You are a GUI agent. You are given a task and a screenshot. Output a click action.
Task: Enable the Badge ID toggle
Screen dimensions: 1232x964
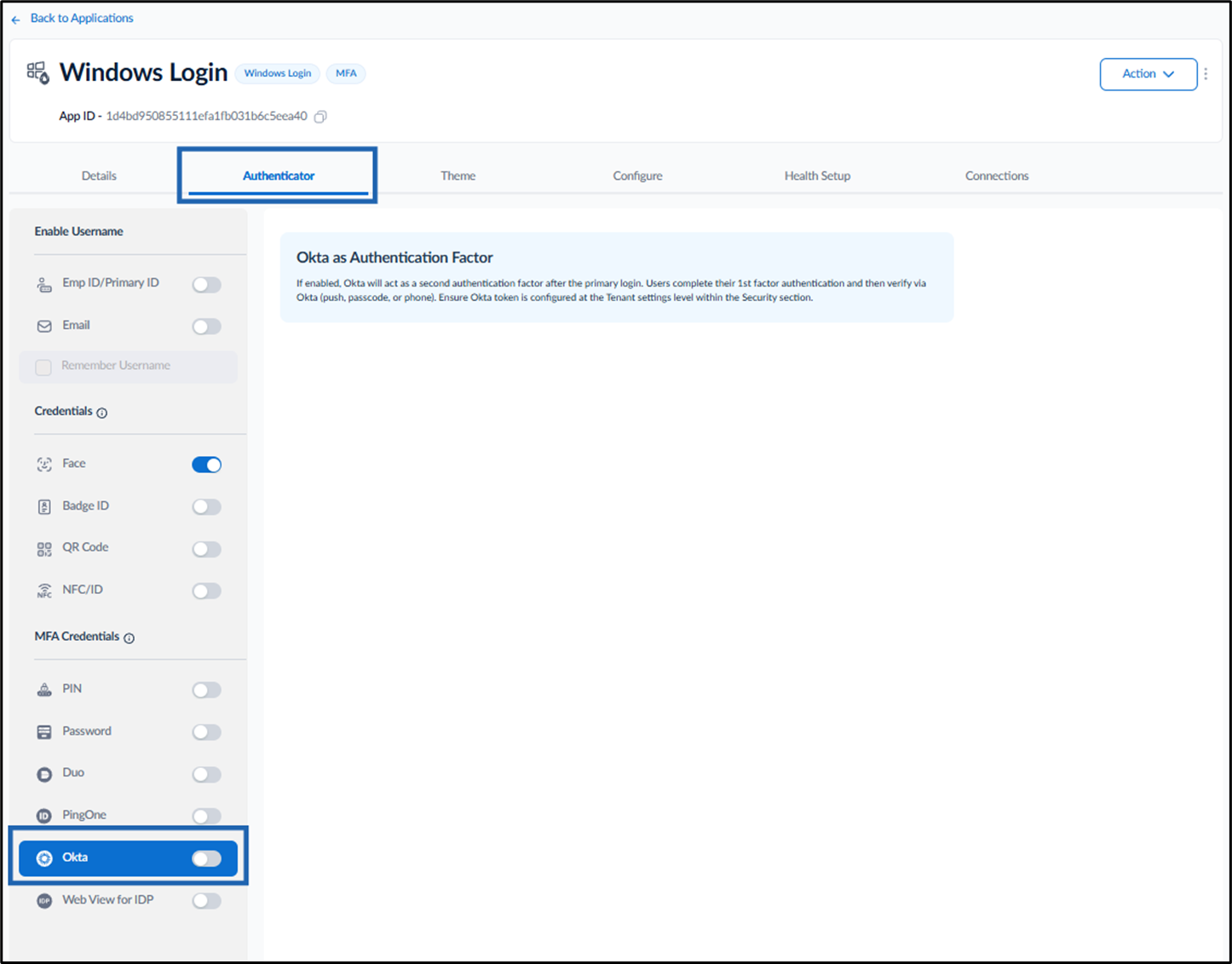(x=206, y=507)
